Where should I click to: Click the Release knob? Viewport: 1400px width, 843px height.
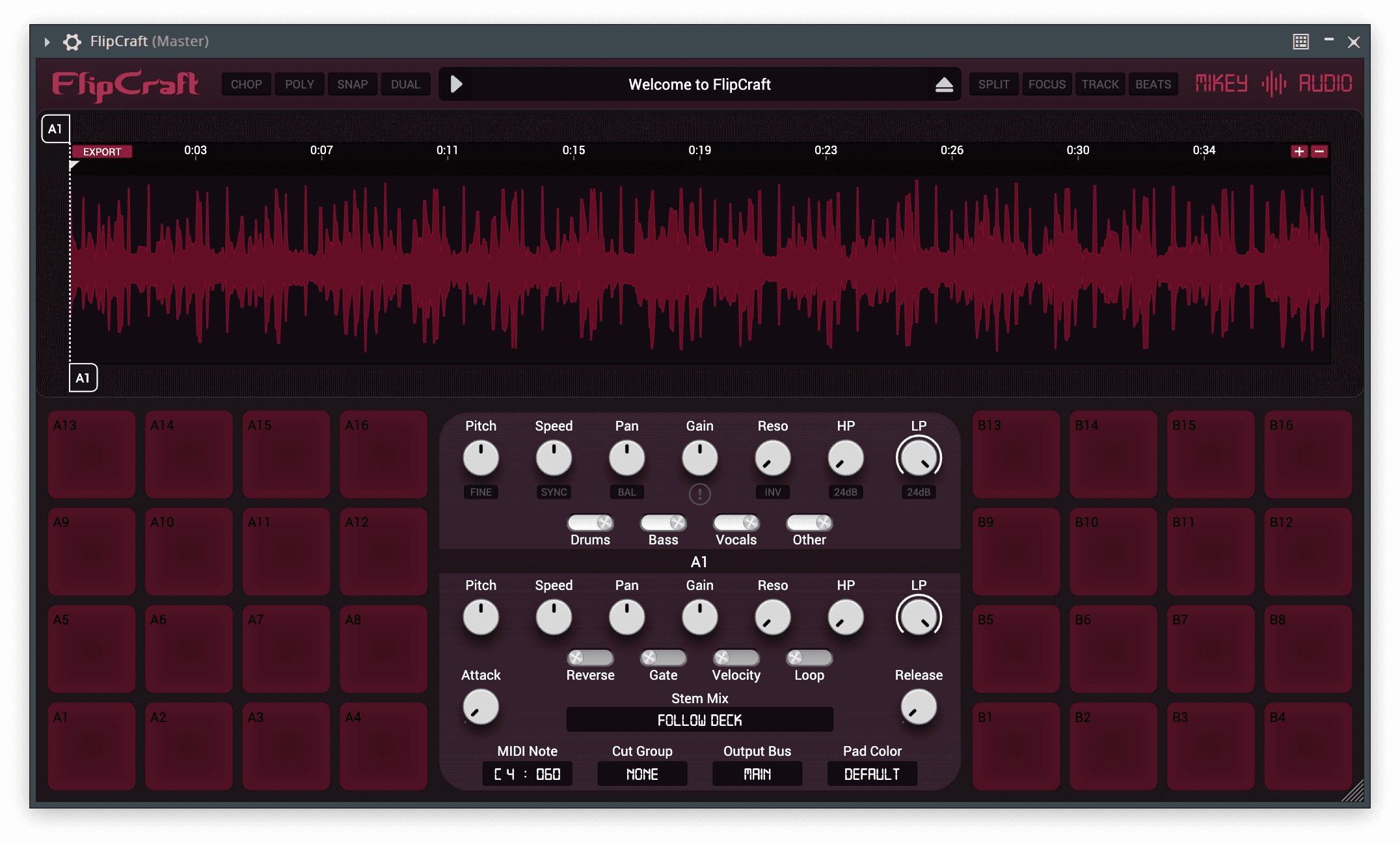coord(919,707)
